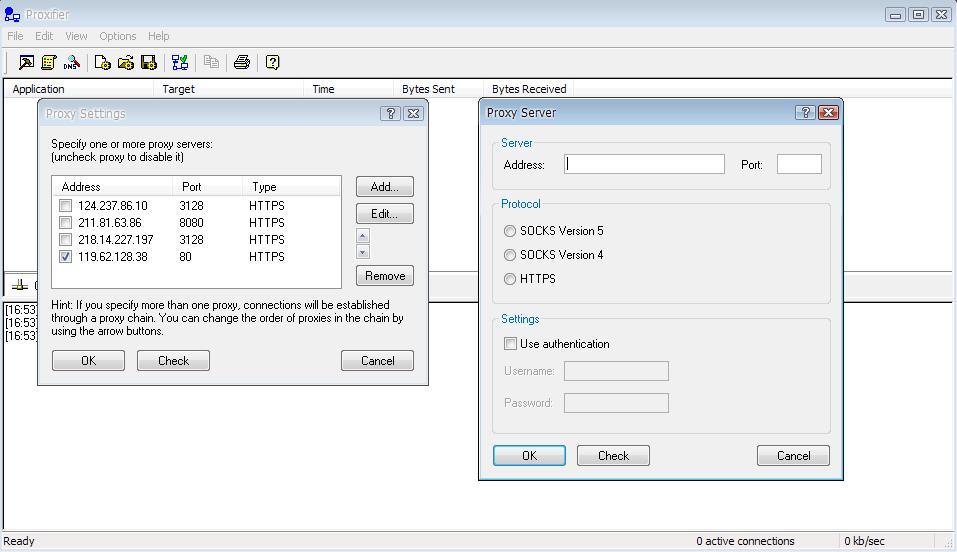Click Address column header in proxy list
This screenshot has width=957, height=552.
112,186
